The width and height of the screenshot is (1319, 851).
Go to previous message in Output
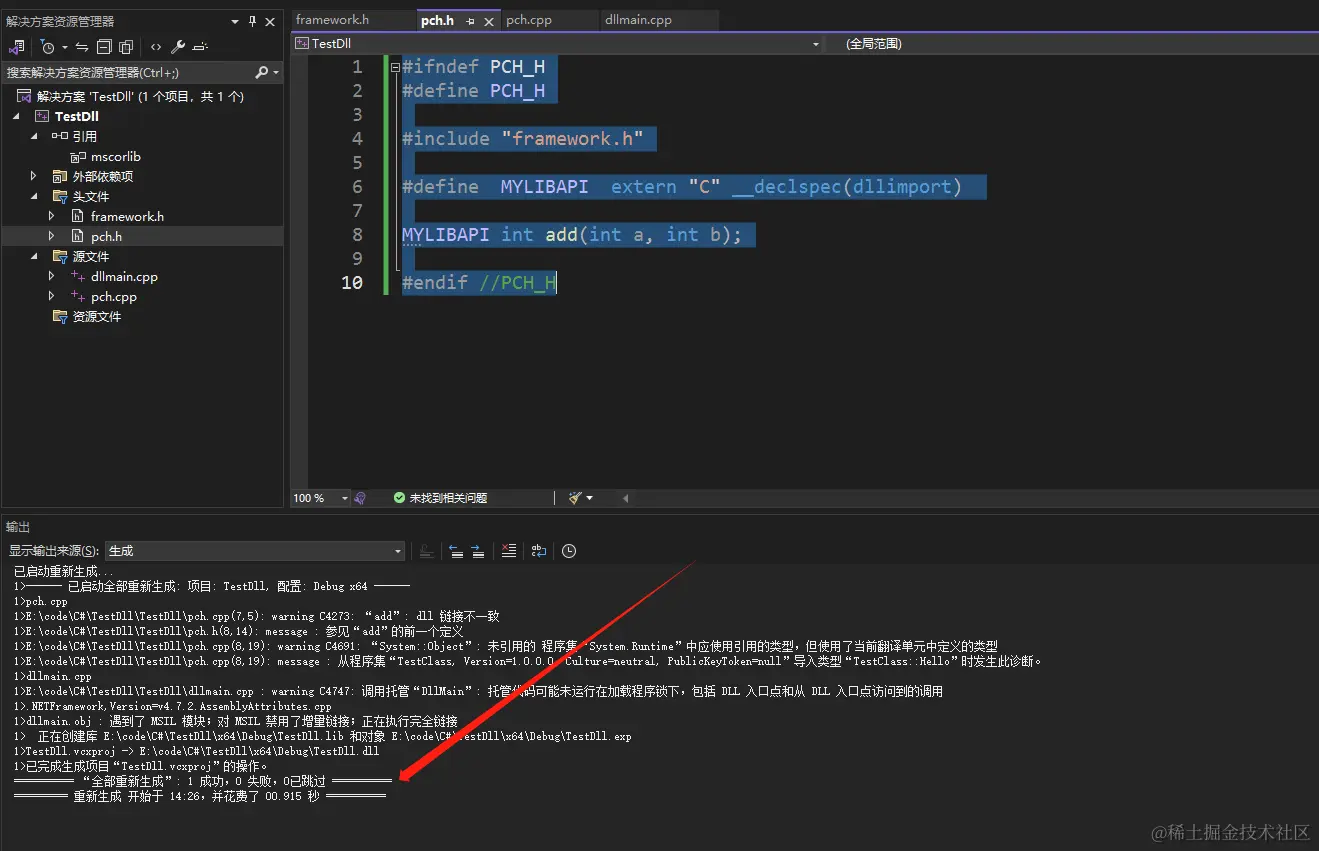(456, 551)
